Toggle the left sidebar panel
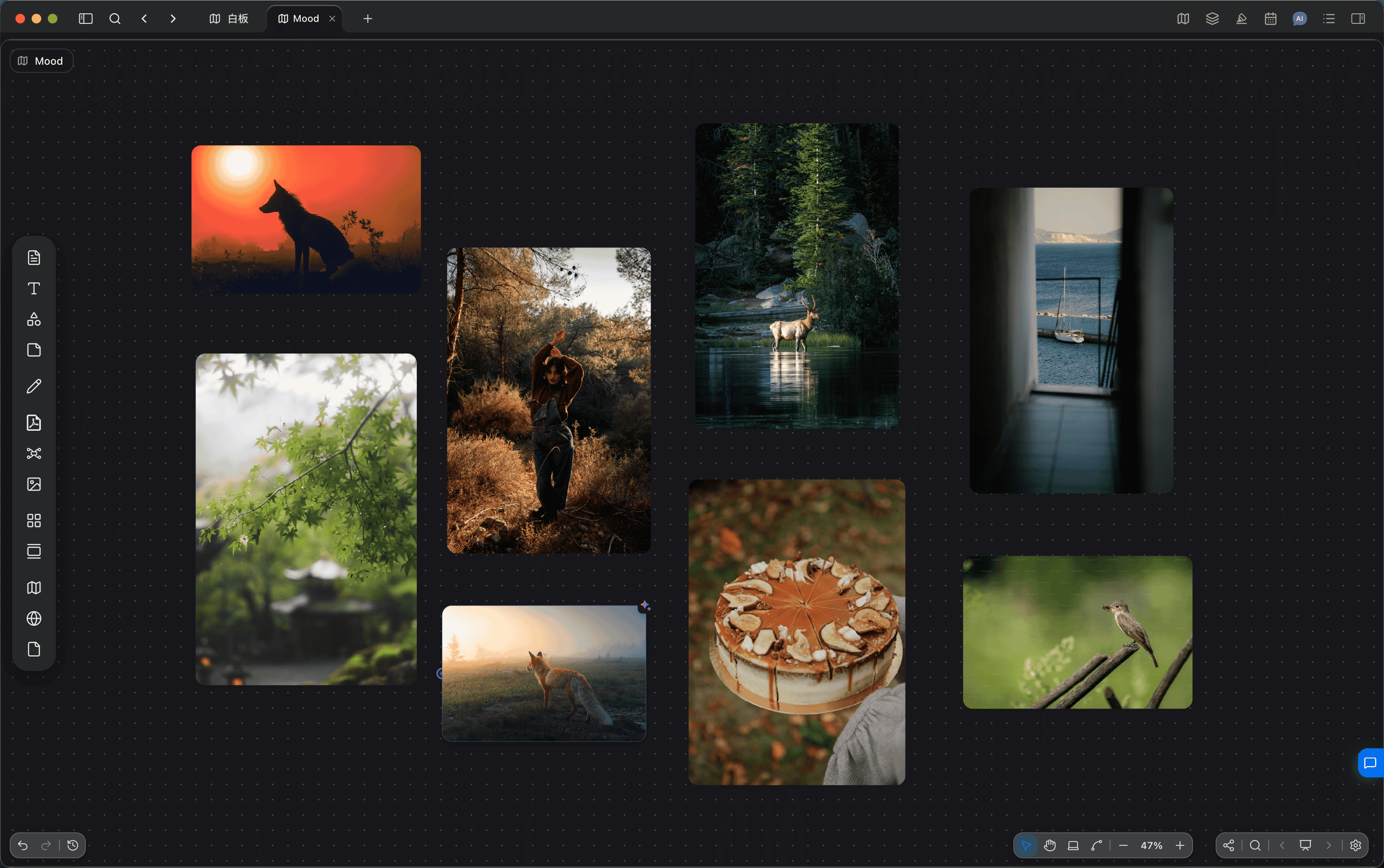This screenshot has height=868, width=1384. [x=85, y=18]
